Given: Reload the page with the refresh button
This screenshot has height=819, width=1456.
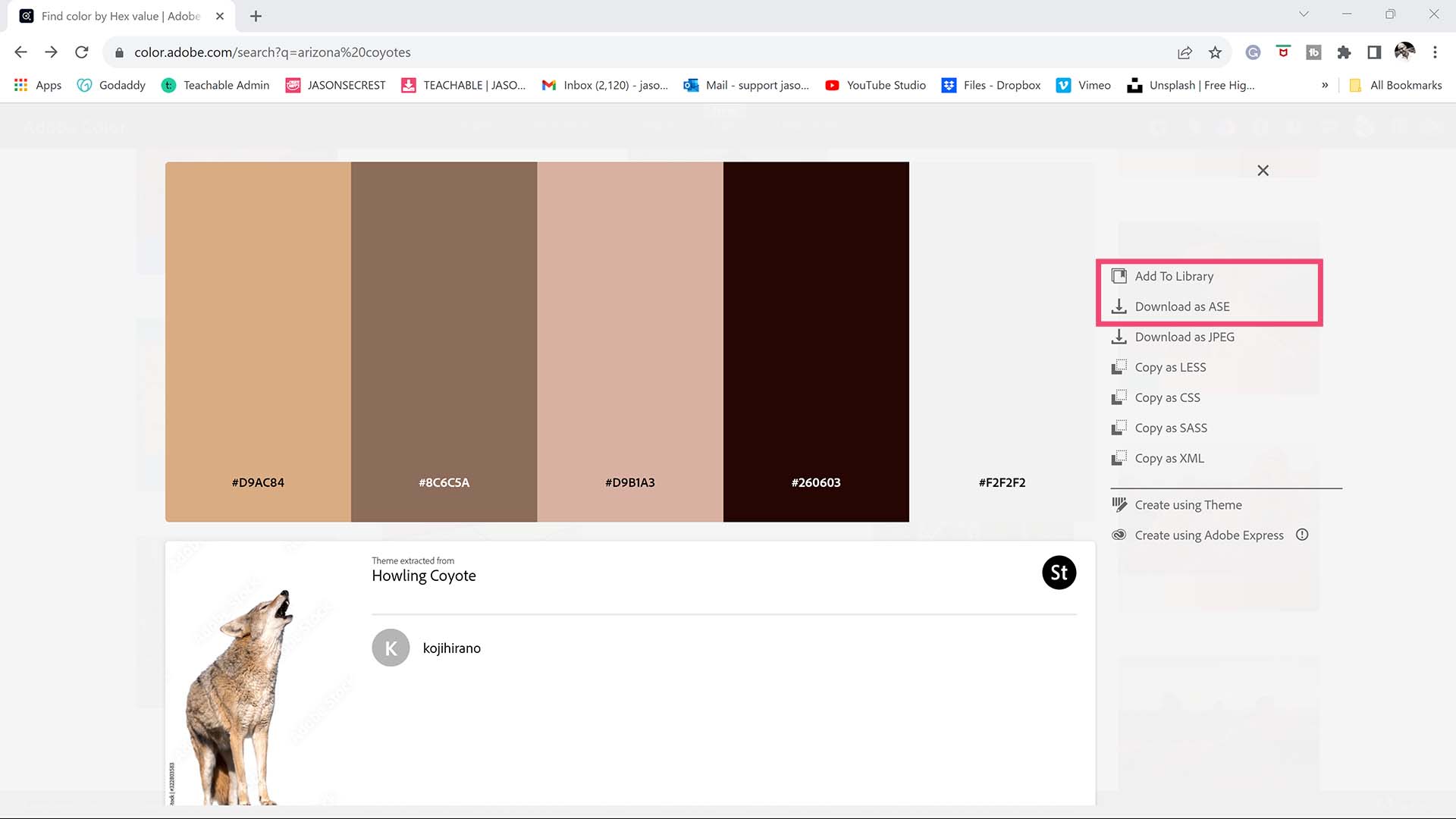Looking at the screenshot, I should [82, 52].
